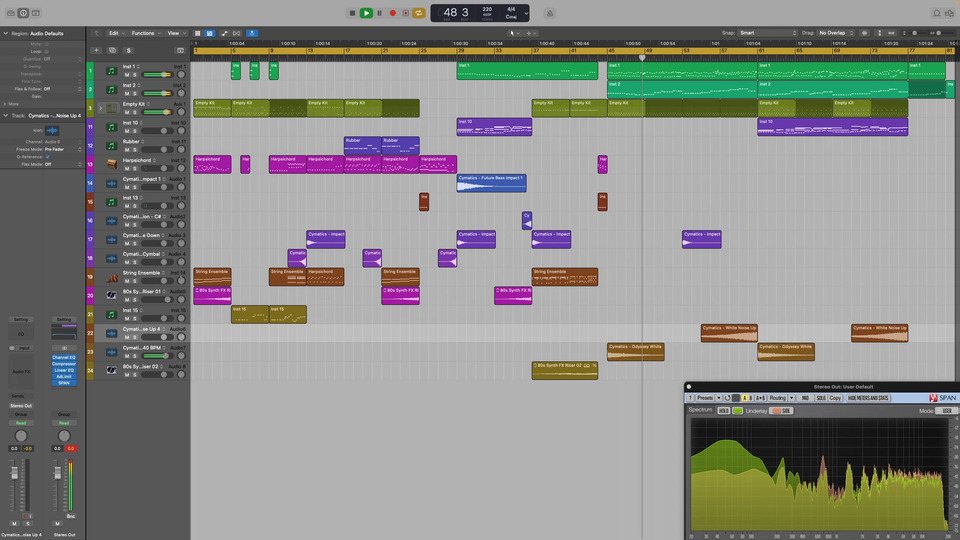
Task: Adjust the Empty Kit track volume slider
Action: 157,112
